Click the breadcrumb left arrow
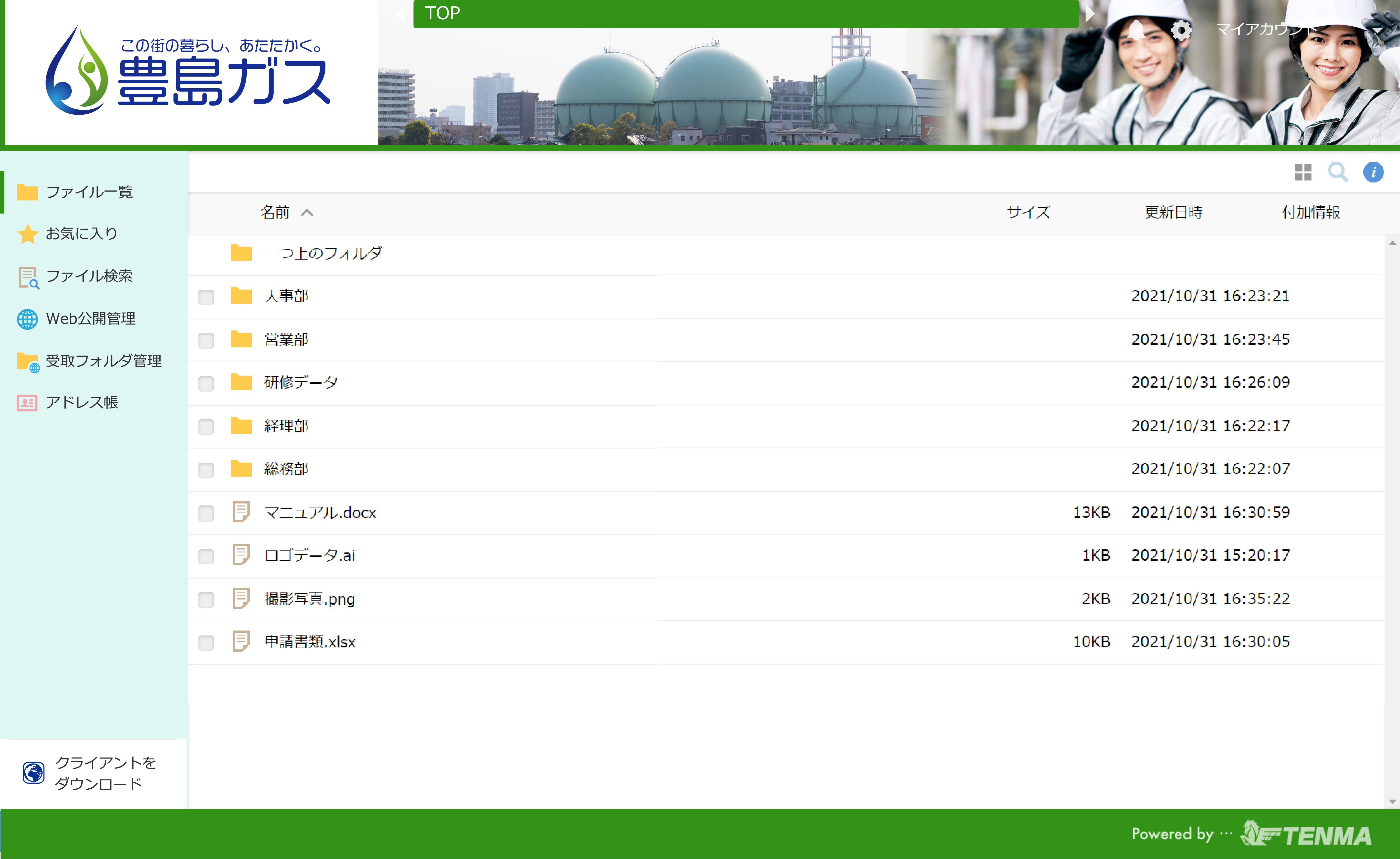Image resolution: width=1400 pixels, height=859 pixels. pos(402,13)
